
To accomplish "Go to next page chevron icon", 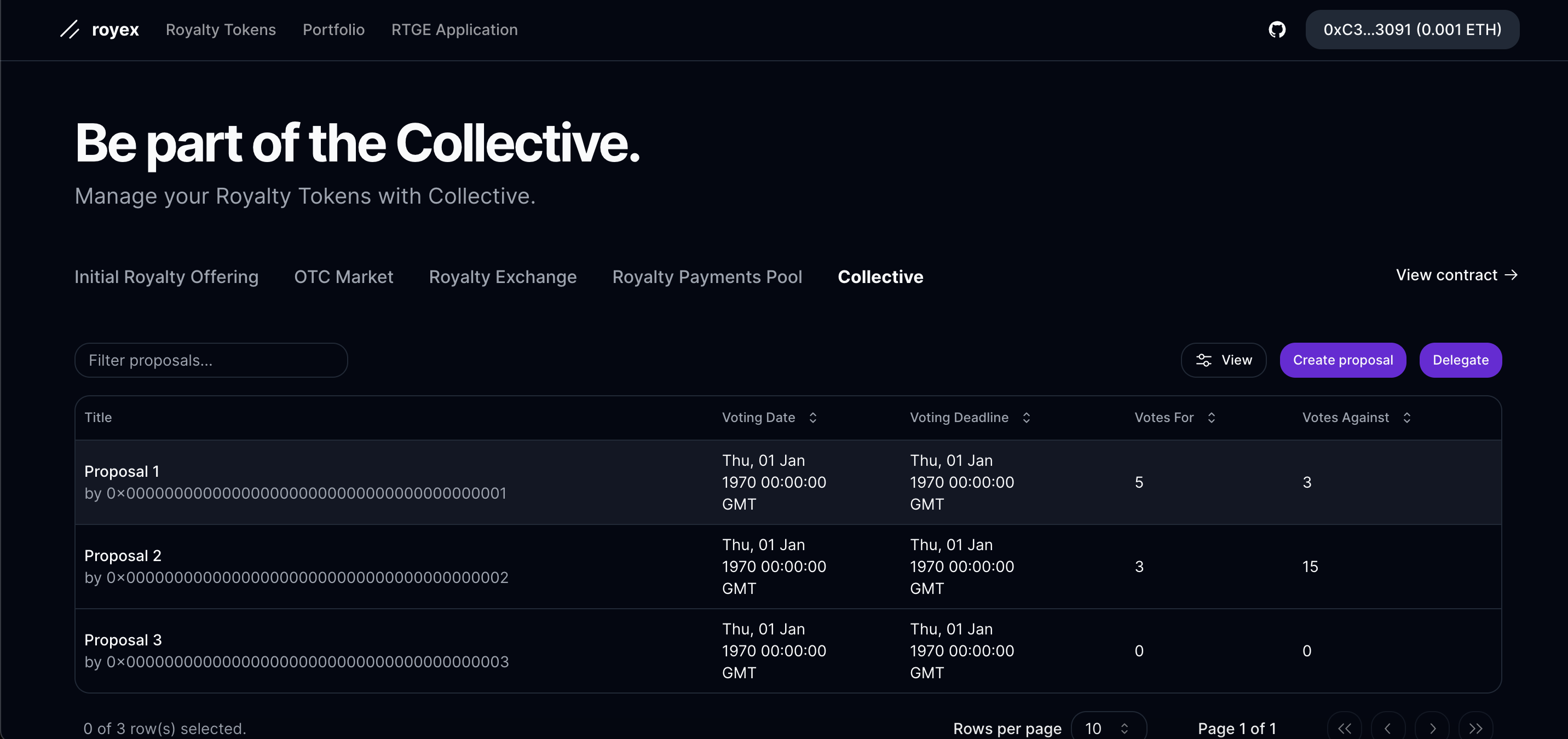I will click(x=1432, y=728).
